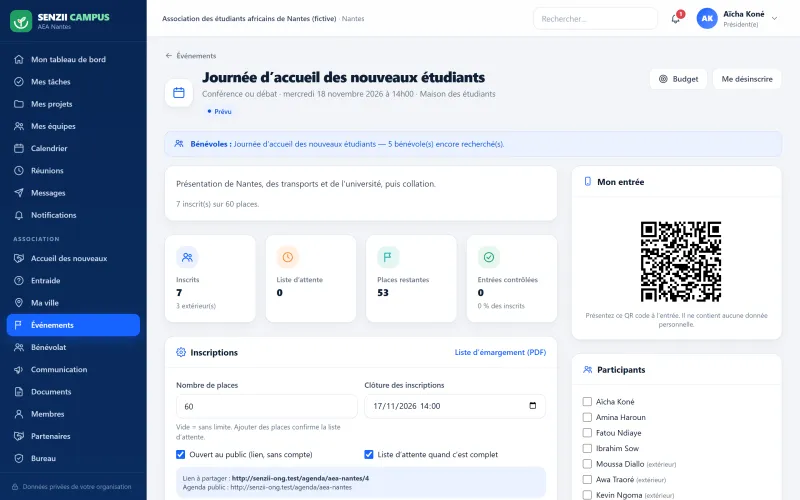Go to Ma ville
Viewport: 800px width, 500px height.
[73, 303]
